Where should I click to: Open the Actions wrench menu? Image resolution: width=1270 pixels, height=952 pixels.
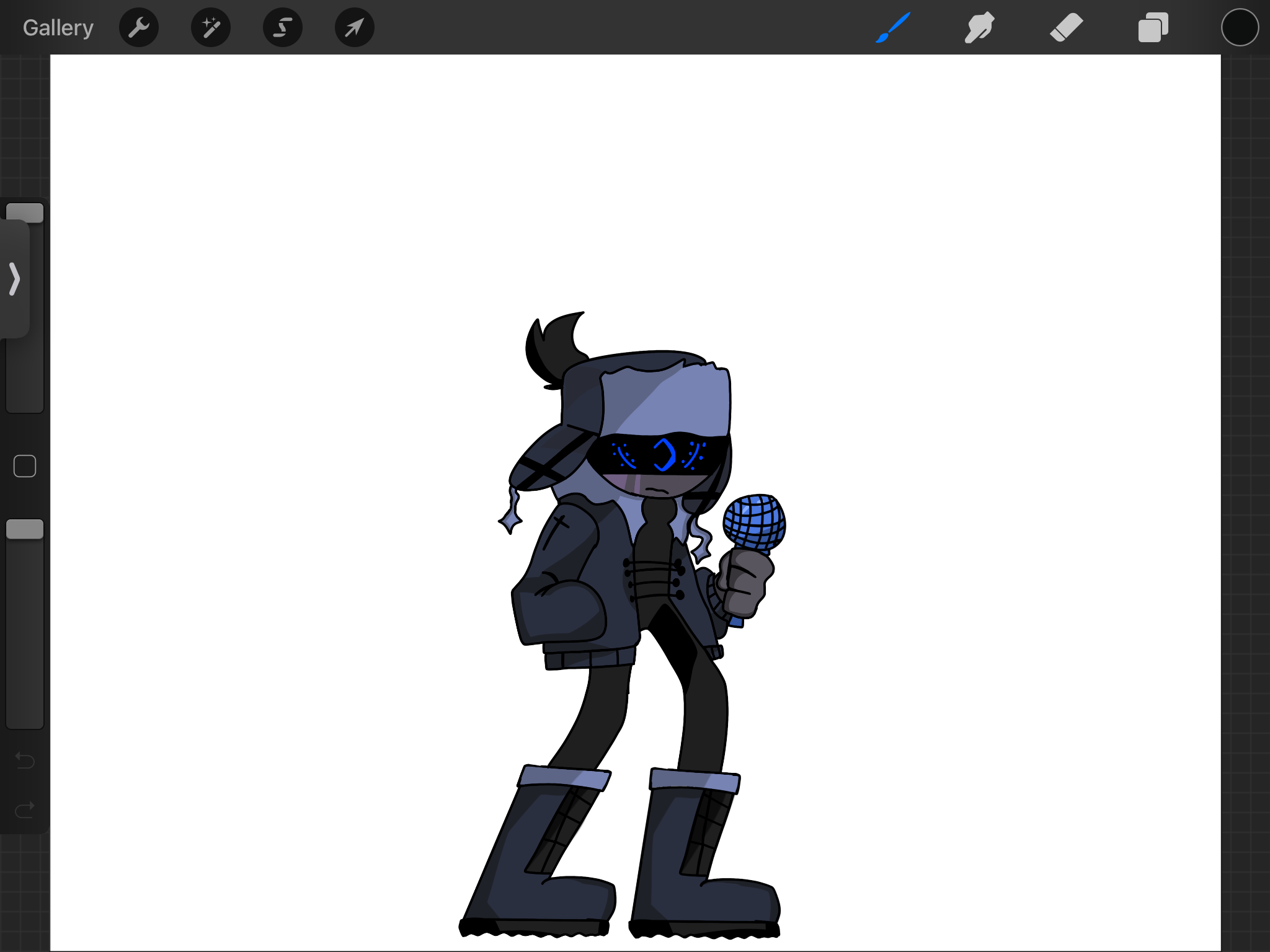click(139, 27)
